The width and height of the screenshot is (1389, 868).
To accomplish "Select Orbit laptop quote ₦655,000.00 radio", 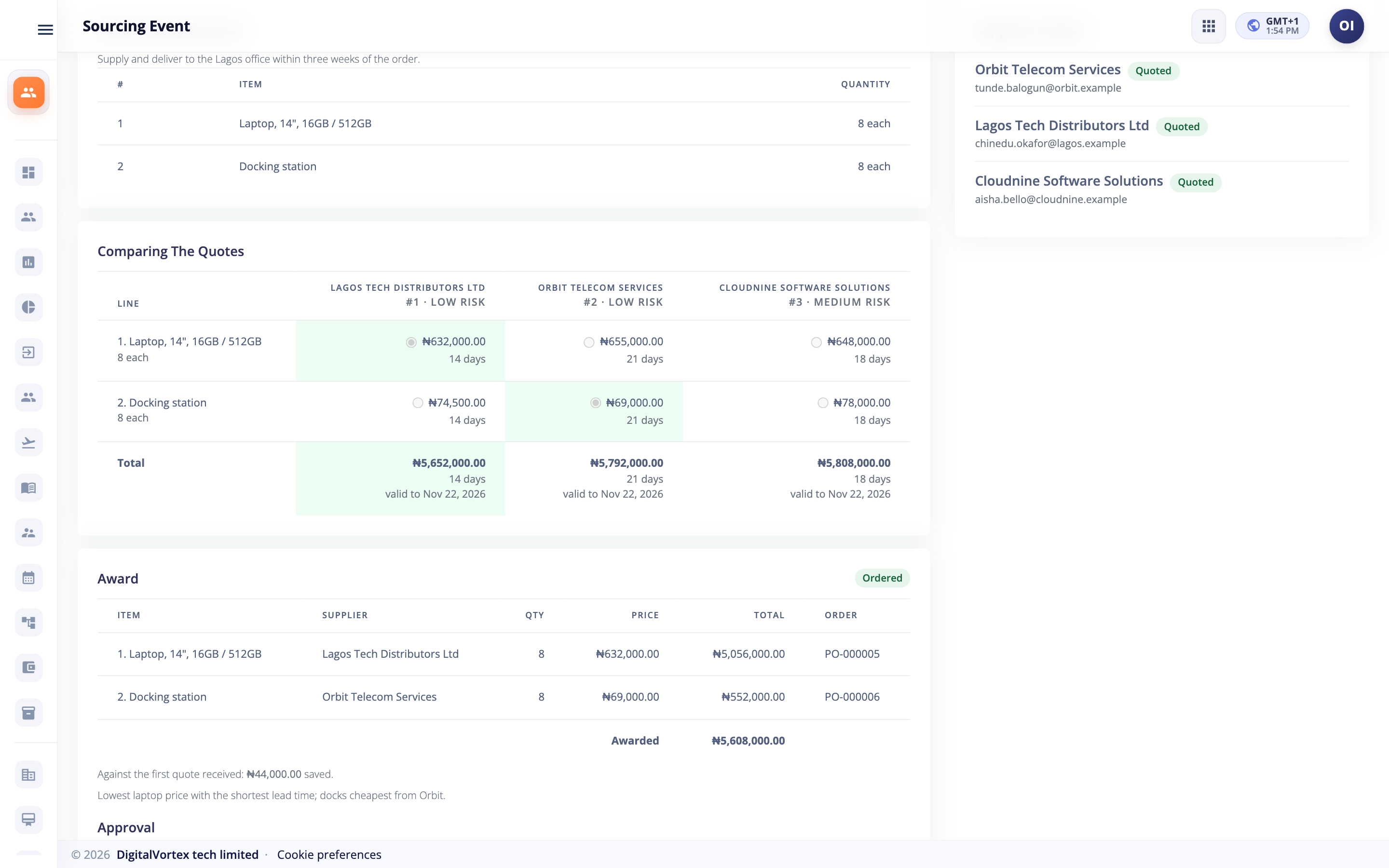I will [x=589, y=342].
